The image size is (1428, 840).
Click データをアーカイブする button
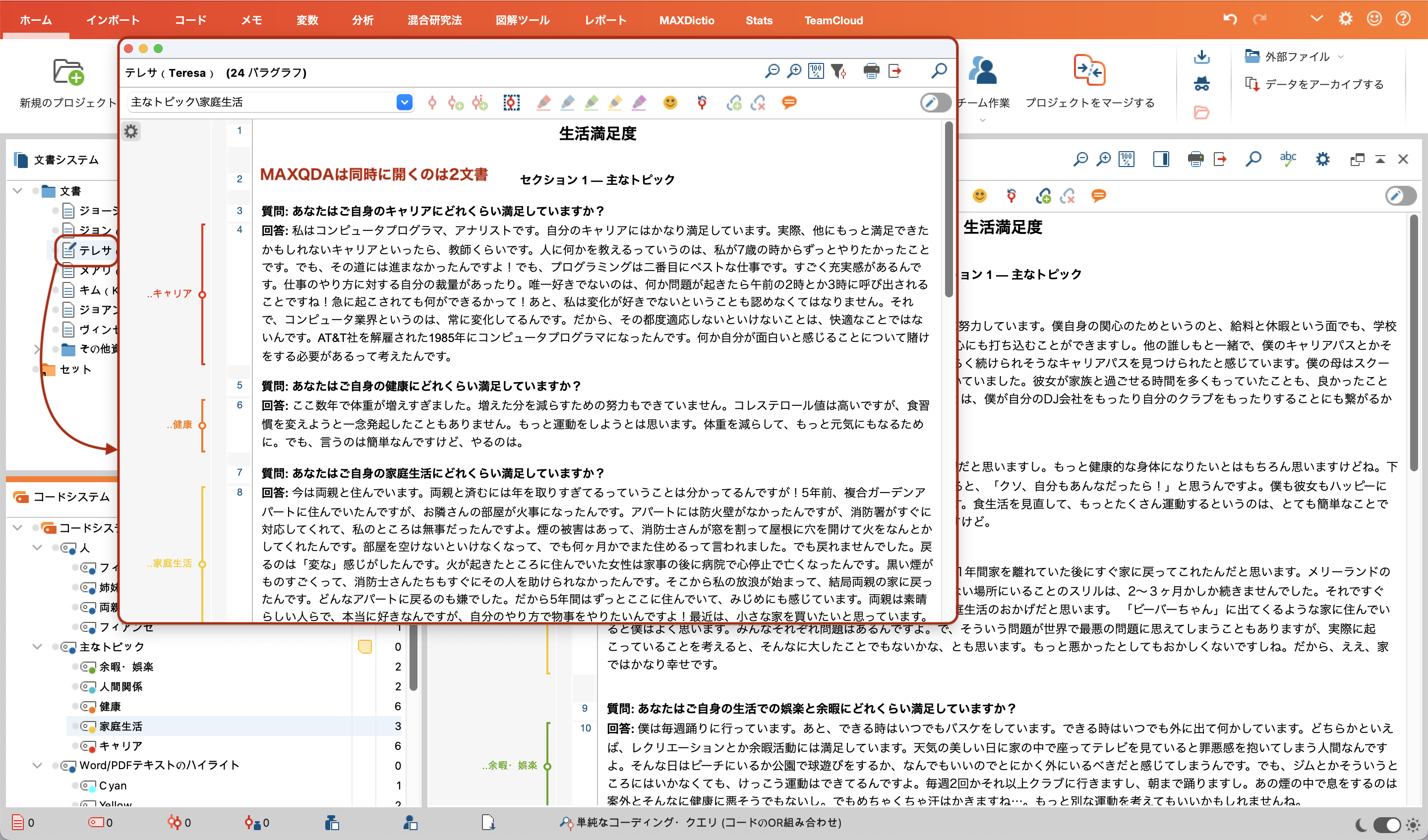pos(1314,84)
